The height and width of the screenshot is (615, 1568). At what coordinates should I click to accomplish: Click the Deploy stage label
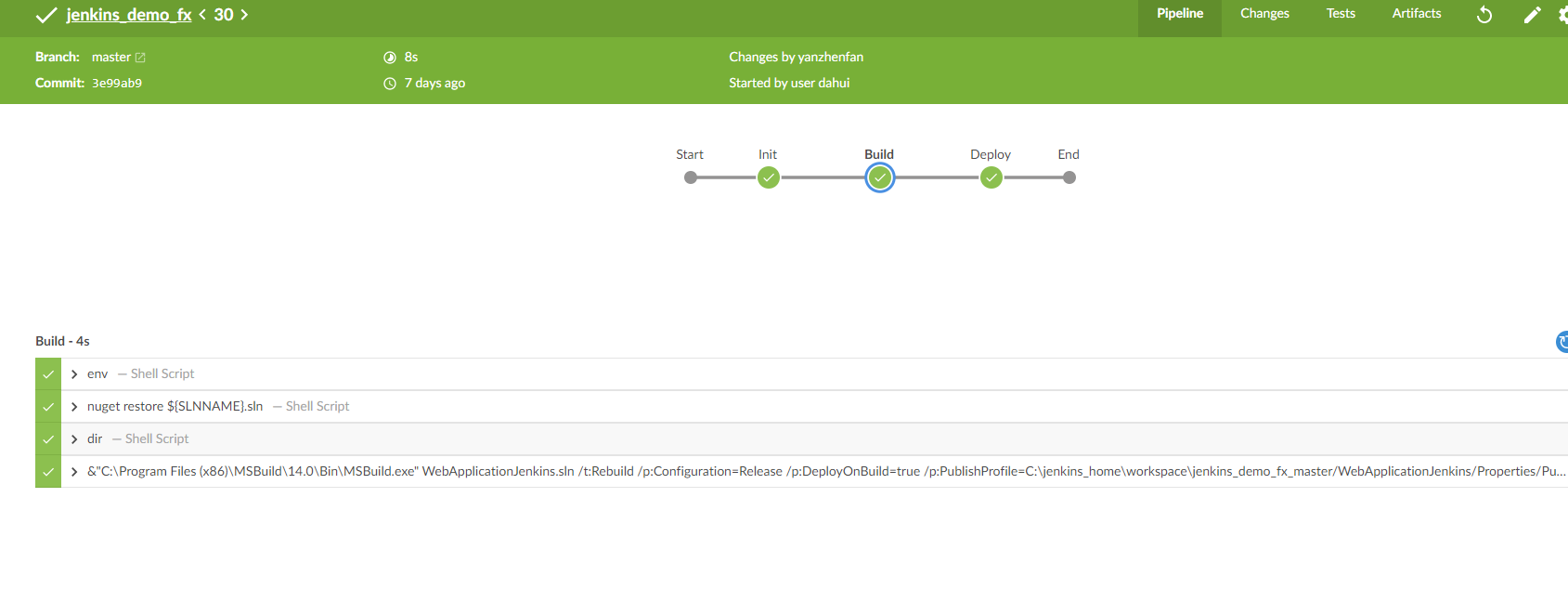point(991,155)
